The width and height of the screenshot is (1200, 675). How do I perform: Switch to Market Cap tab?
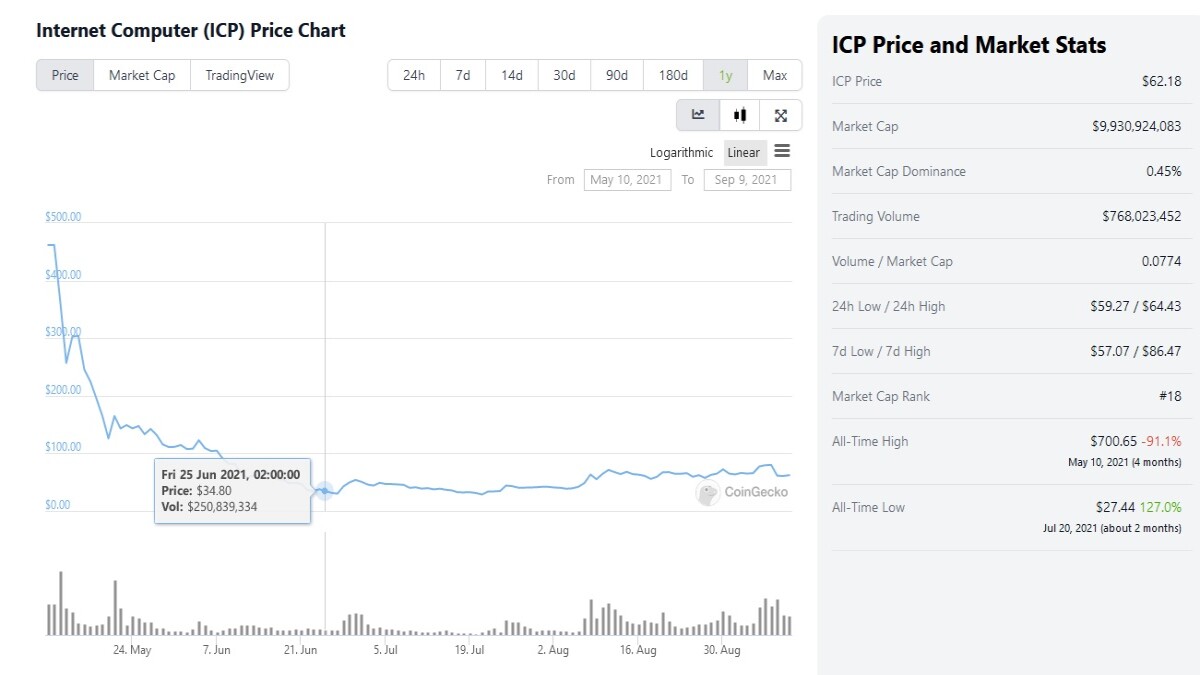point(142,75)
